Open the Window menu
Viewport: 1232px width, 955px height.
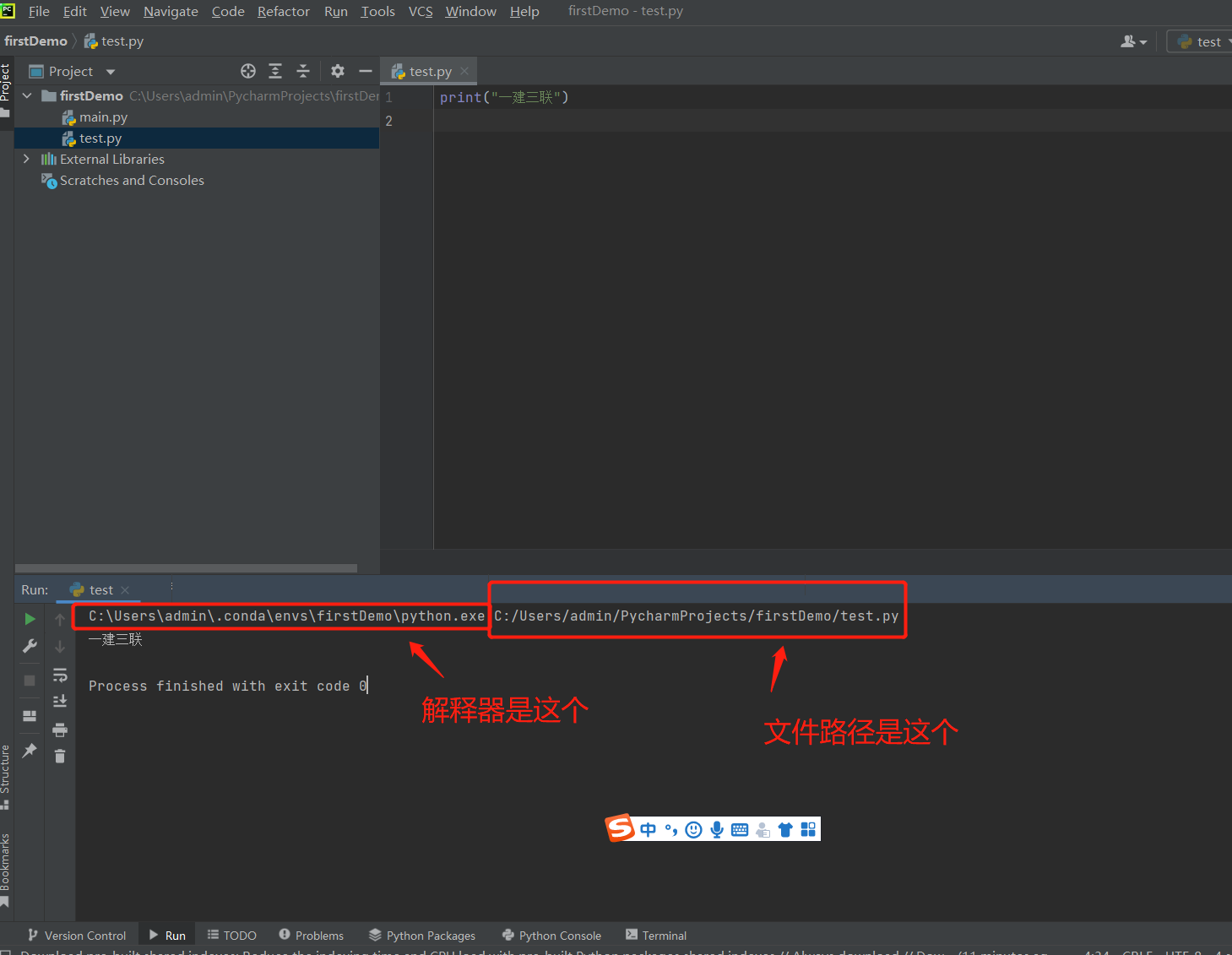point(470,11)
